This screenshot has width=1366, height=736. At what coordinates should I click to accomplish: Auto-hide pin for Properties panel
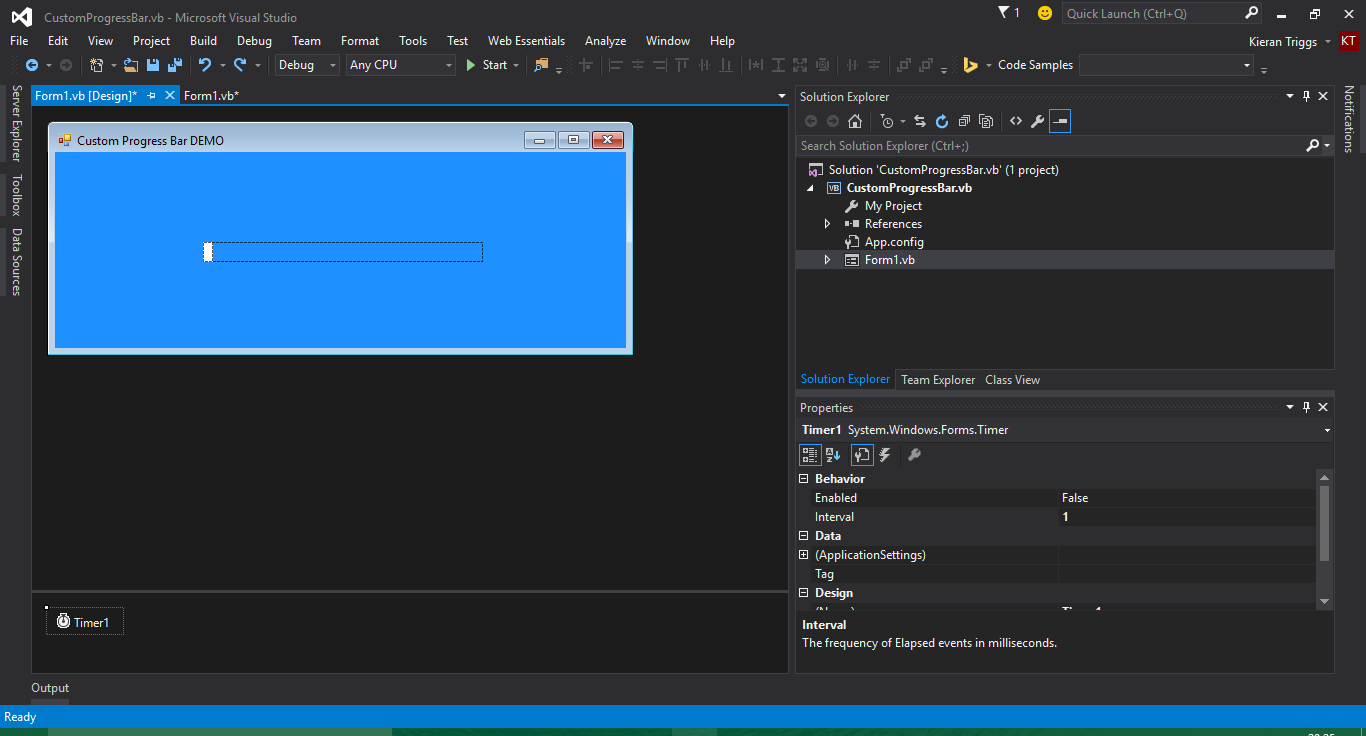[x=1306, y=407]
